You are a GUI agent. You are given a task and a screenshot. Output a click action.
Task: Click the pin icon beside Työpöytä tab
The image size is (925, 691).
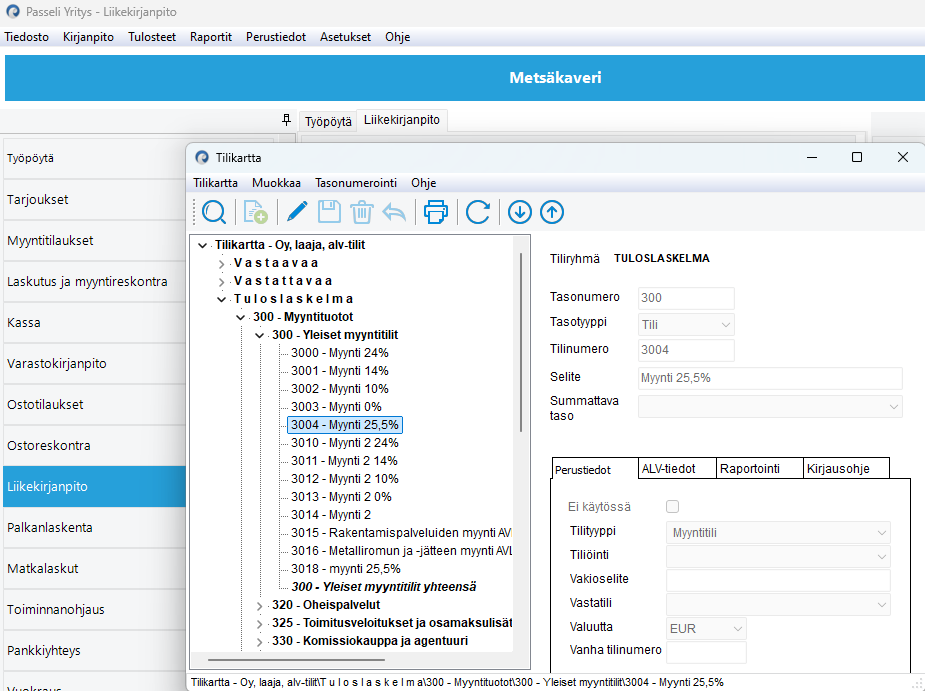pyautogui.click(x=286, y=120)
